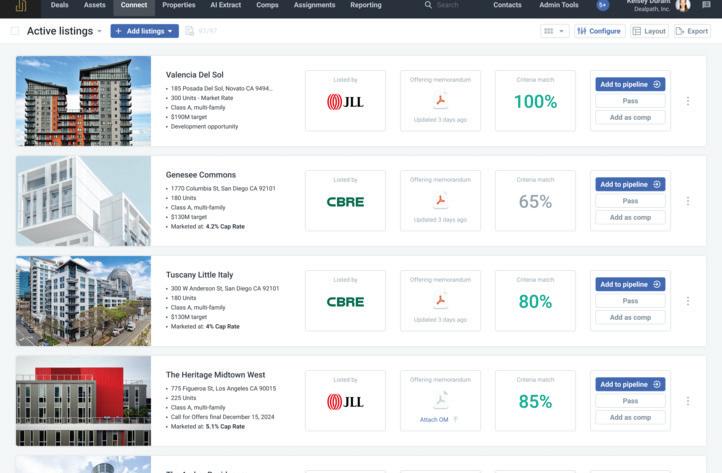The width and height of the screenshot is (722, 473).
Task: Open more options for Tuscany Little Italy
Action: [x=687, y=301]
